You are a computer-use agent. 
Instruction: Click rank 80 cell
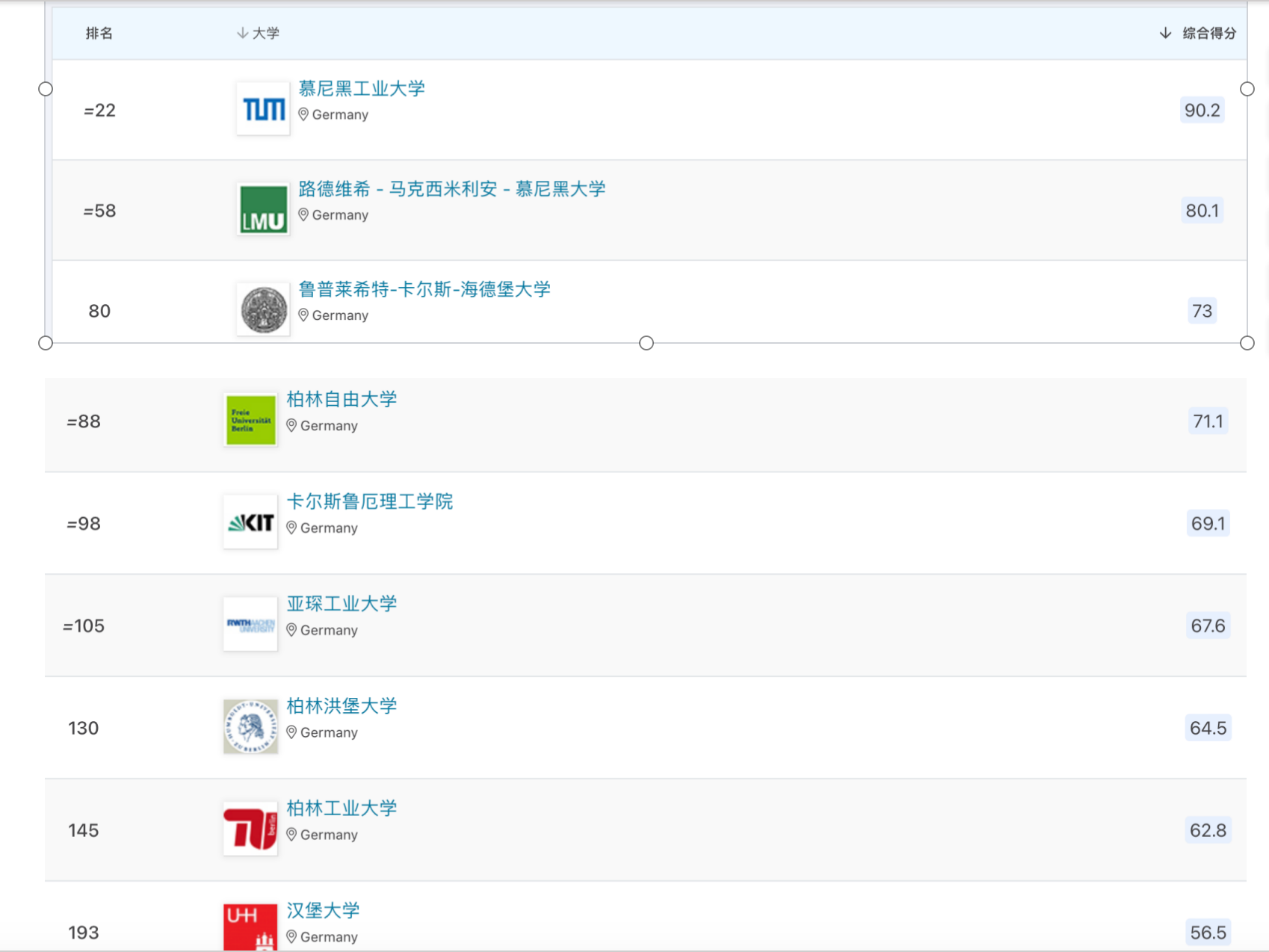pyautogui.click(x=99, y=311)
